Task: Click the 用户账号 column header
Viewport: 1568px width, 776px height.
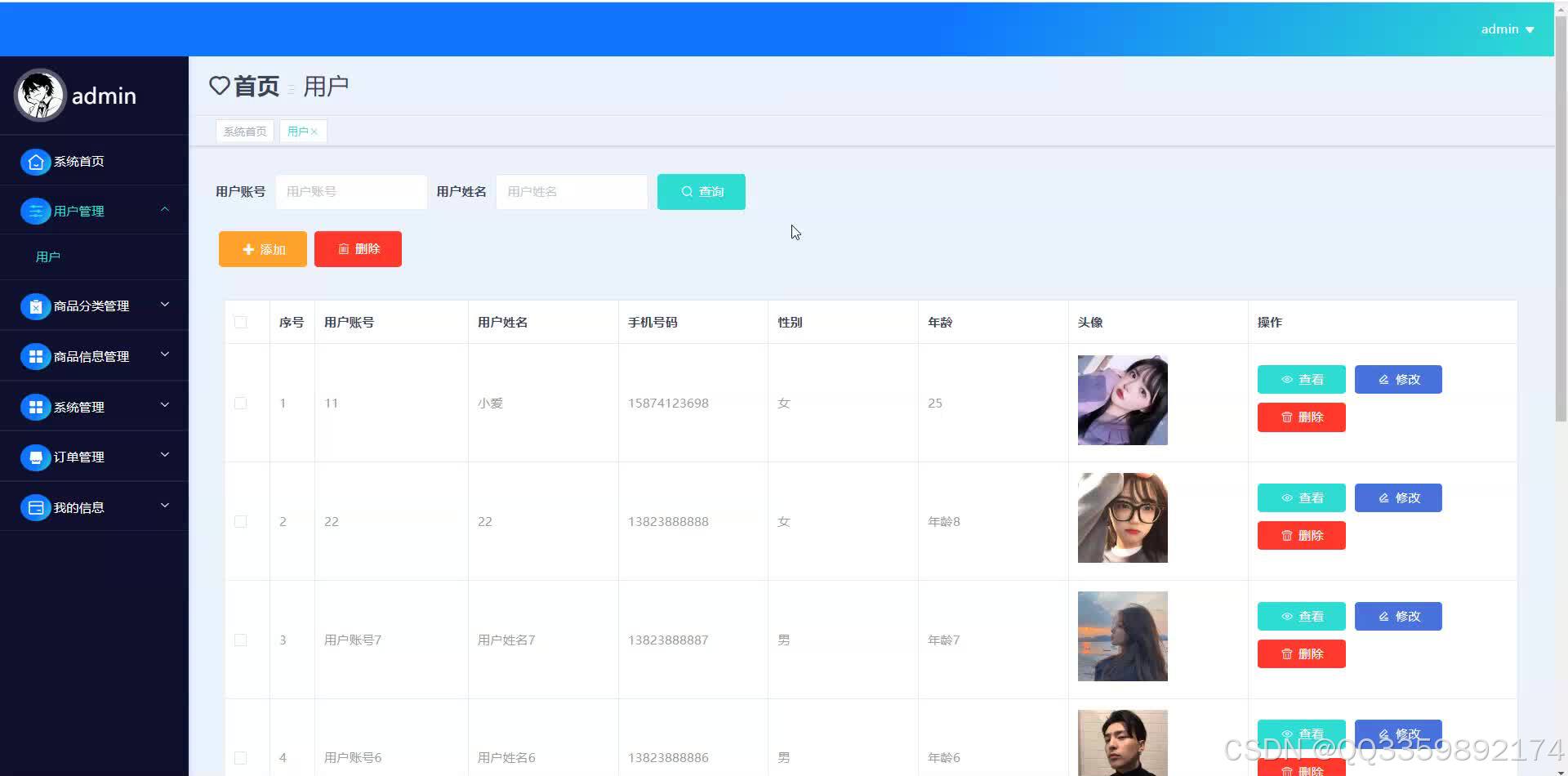Action: tap(349, 322)
